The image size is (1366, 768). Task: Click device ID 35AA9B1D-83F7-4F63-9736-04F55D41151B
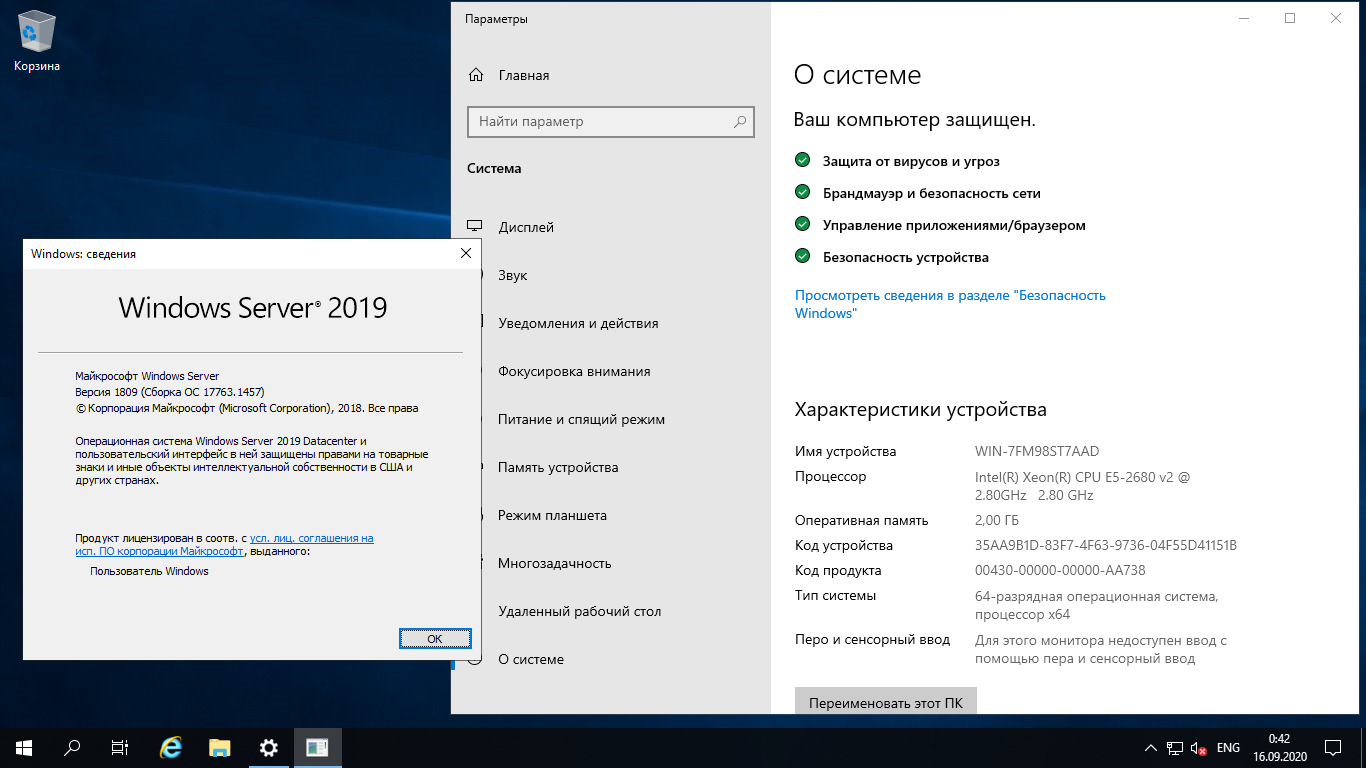pyautogui.click(x=1106, y=546)
